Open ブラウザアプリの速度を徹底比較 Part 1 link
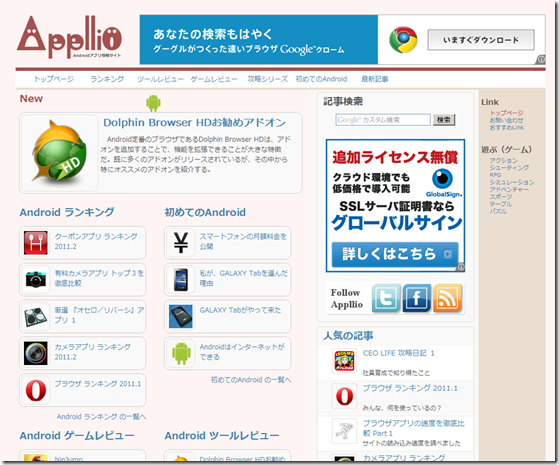The height and width of the screenshot is (465, 559). 414,428
